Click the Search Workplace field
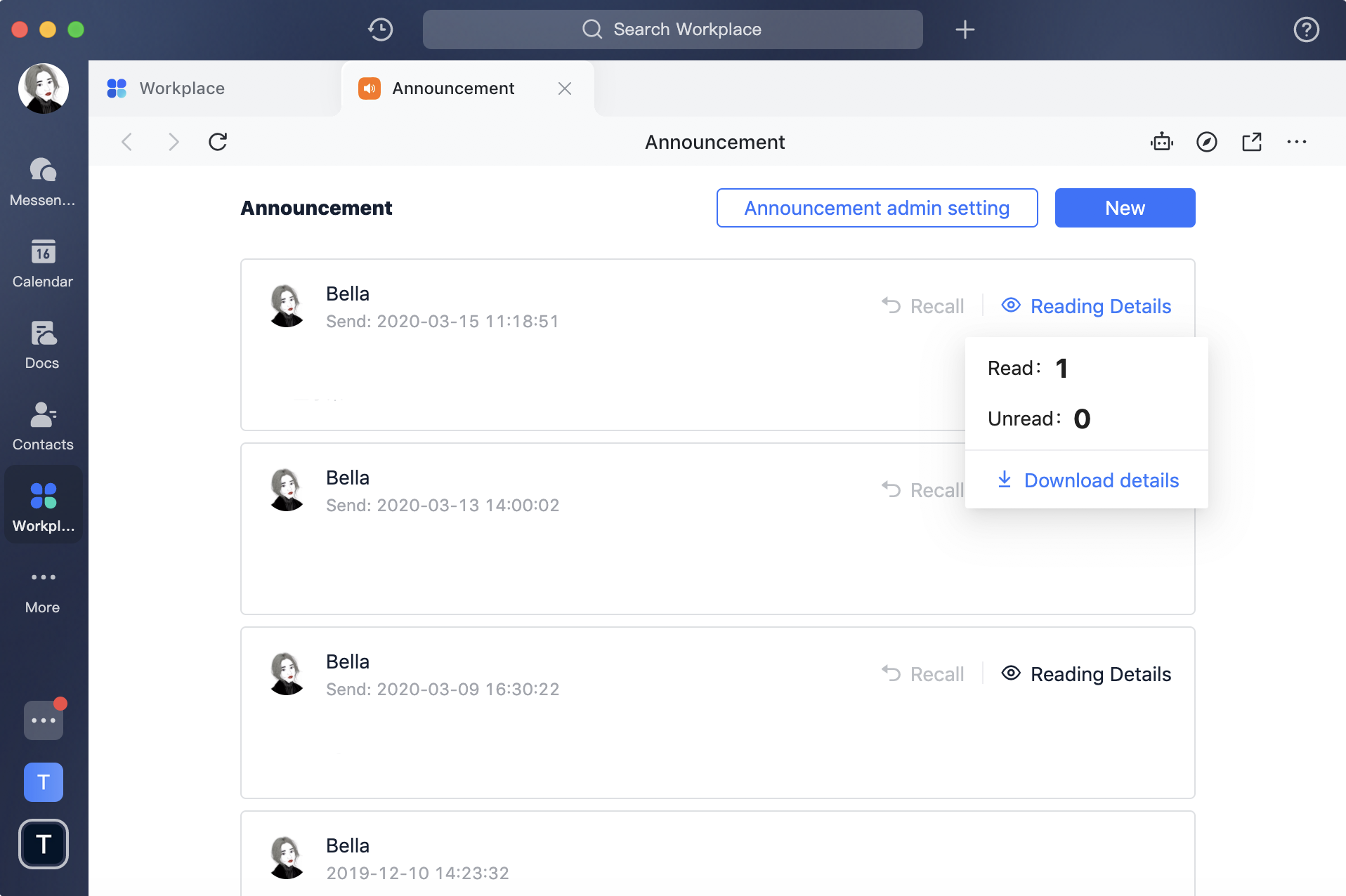This screenshot has height=896, width=1346. pyautogui.click(x=672, y=29)
